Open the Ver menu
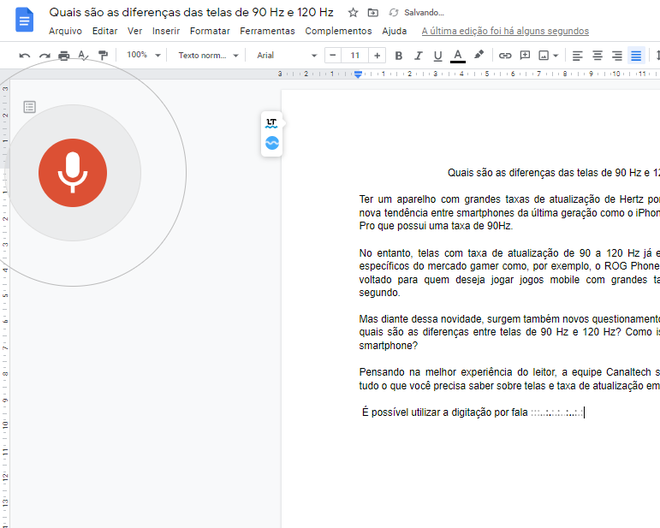This screenshot has height=528, width=660. pyautogui.click(x=135, y=31)
